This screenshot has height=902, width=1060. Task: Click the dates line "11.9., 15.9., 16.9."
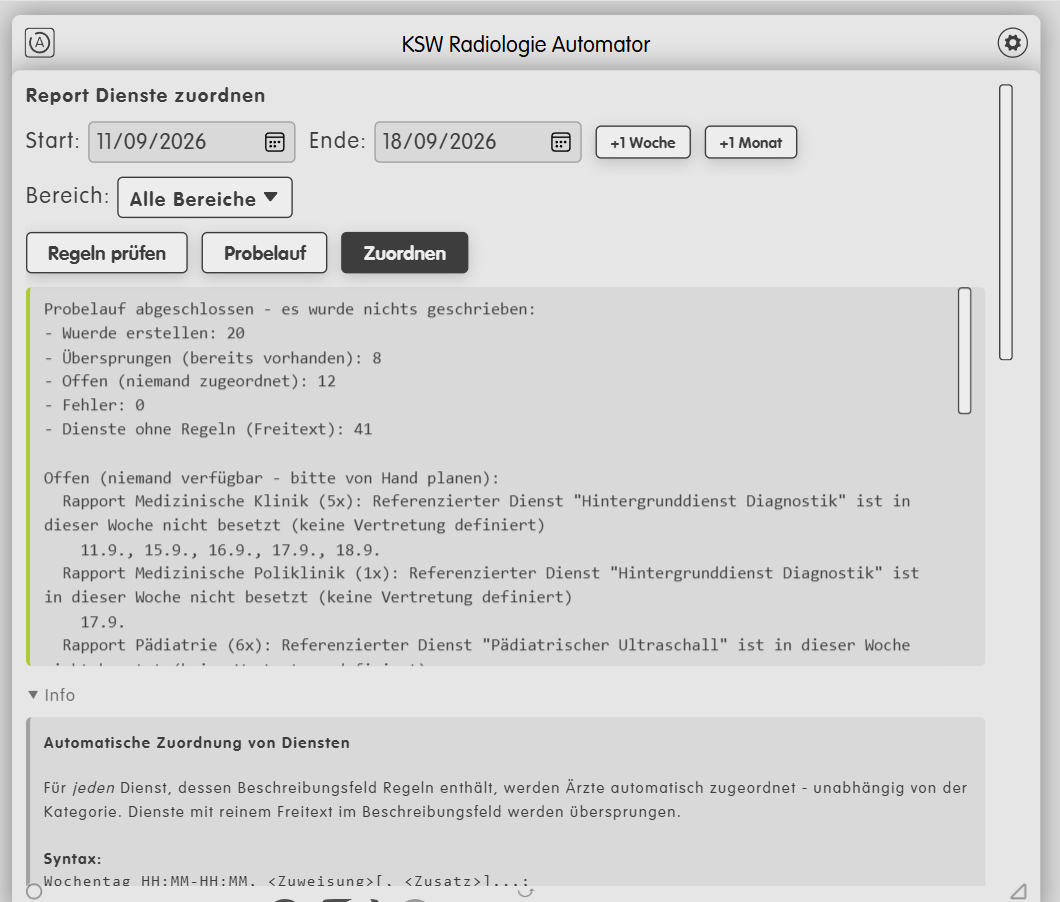(230, 550)
